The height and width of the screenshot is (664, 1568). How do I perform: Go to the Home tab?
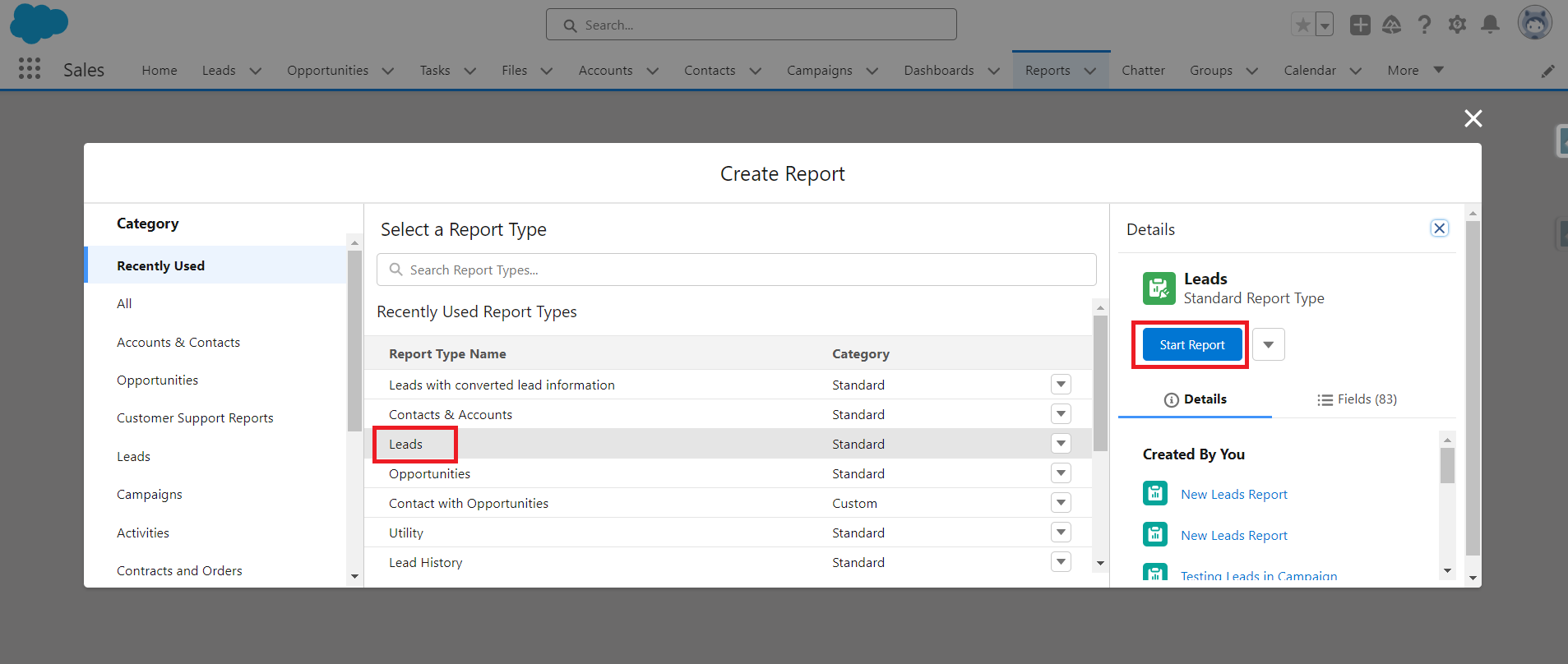(x=160, y=71)
